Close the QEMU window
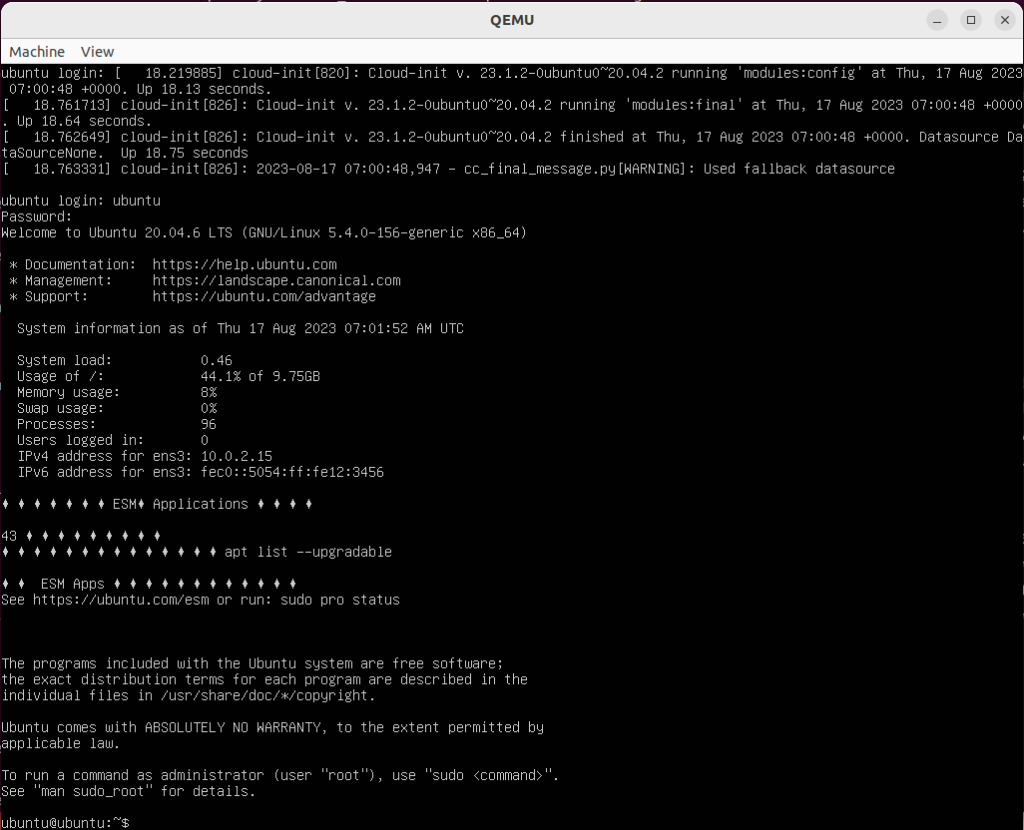The width and height of the screenshot is (1024, 830). click(1003, 20)
